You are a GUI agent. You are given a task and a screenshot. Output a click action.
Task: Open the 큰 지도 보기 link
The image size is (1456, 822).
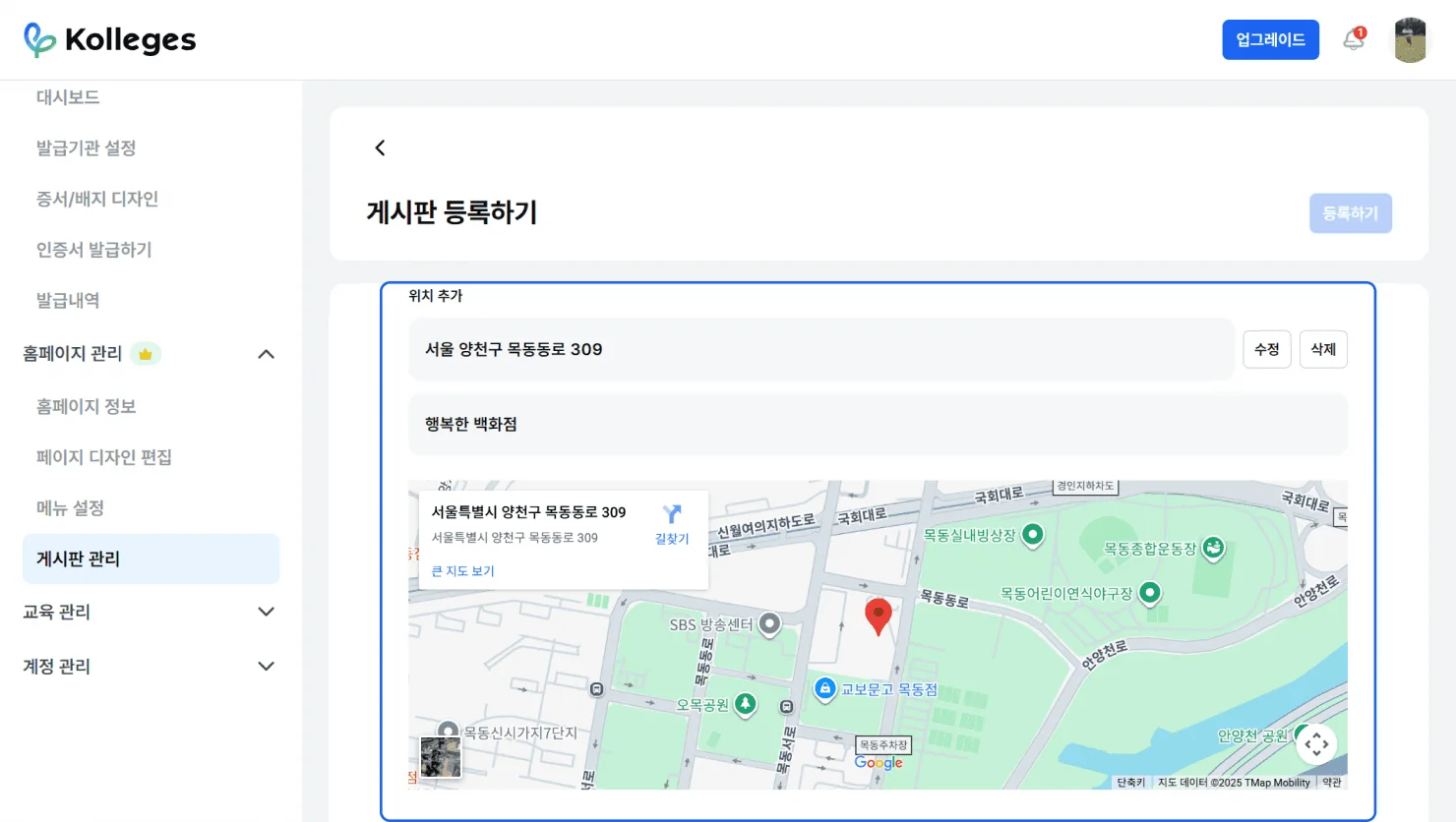pyautogui.click(x=463, y=571)
